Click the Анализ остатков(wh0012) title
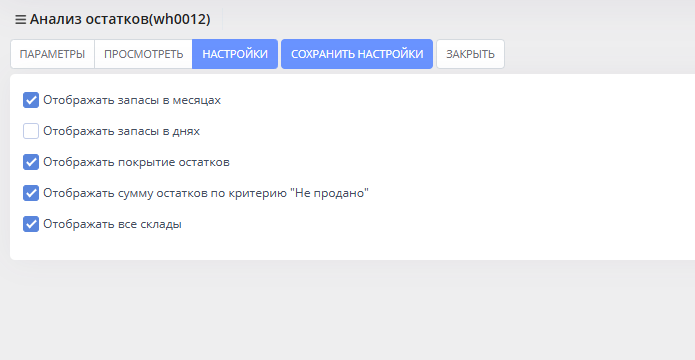This screenshot has height=360, width=695. point(120,20)
